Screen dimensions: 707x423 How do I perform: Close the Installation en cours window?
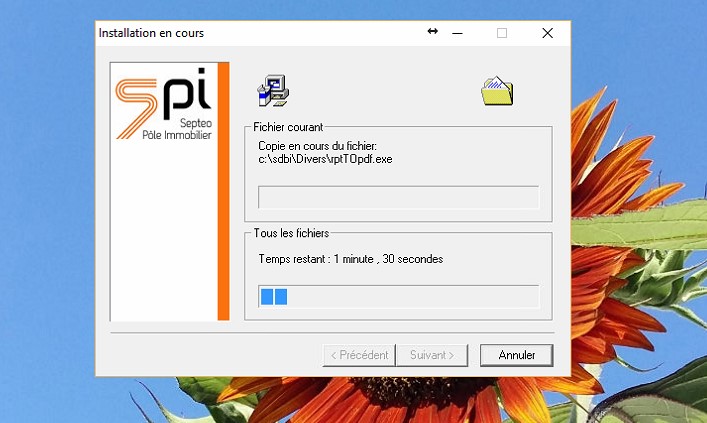[x=547, y=33]
